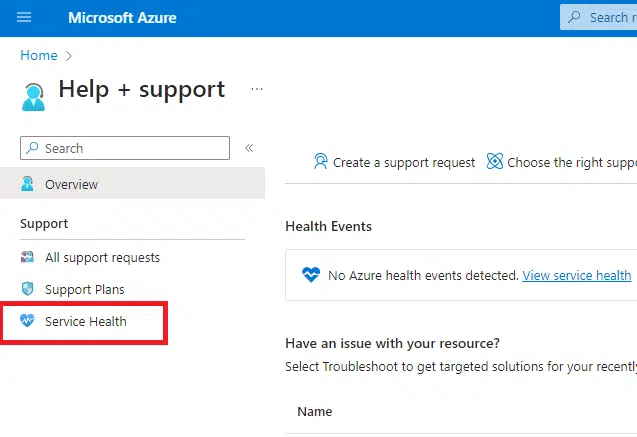Go to Home breadcrumb
Viewport: 637px width, 437px height.
click(39, 55)
